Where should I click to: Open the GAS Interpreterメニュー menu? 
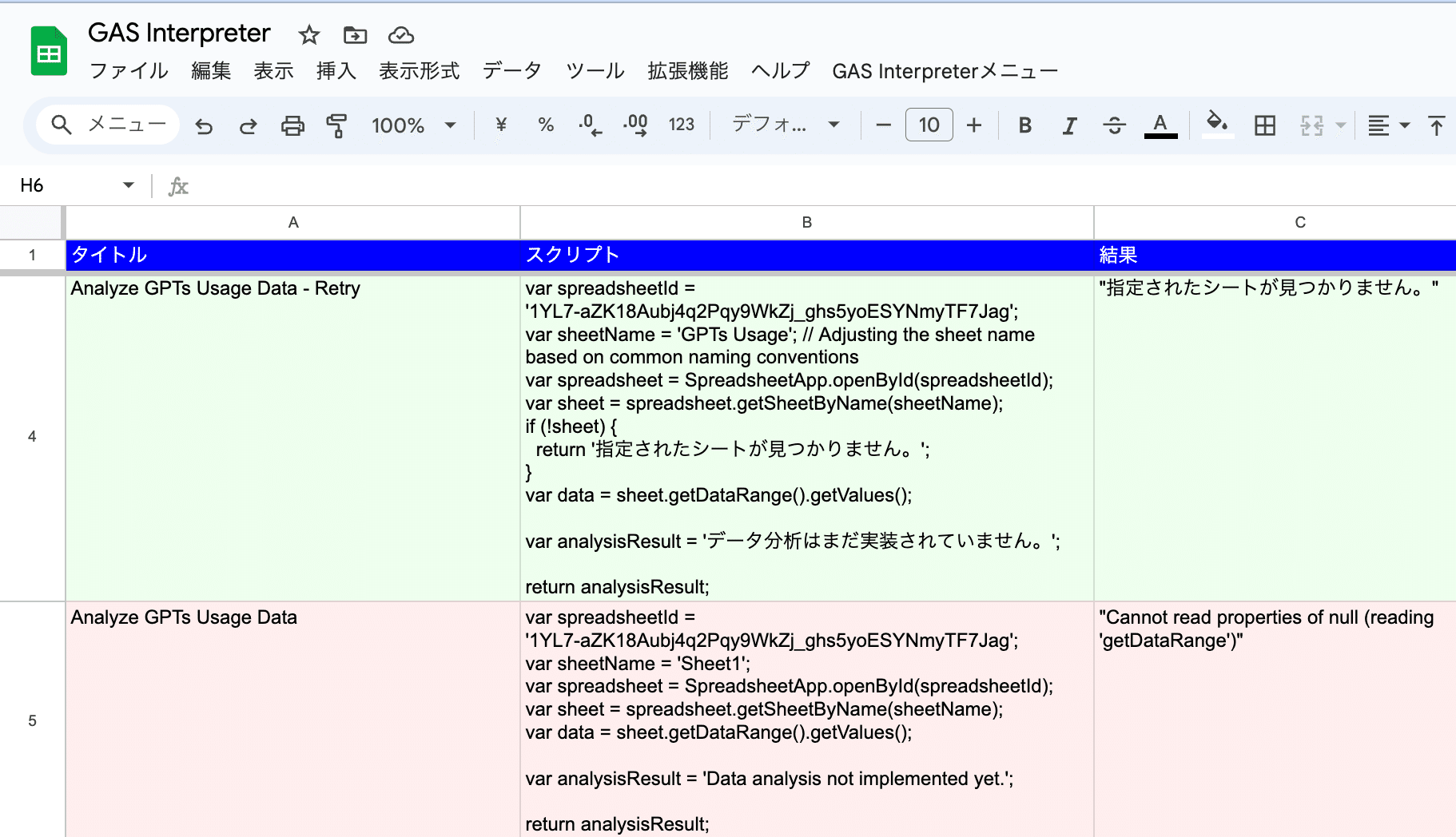click(945, 71)
